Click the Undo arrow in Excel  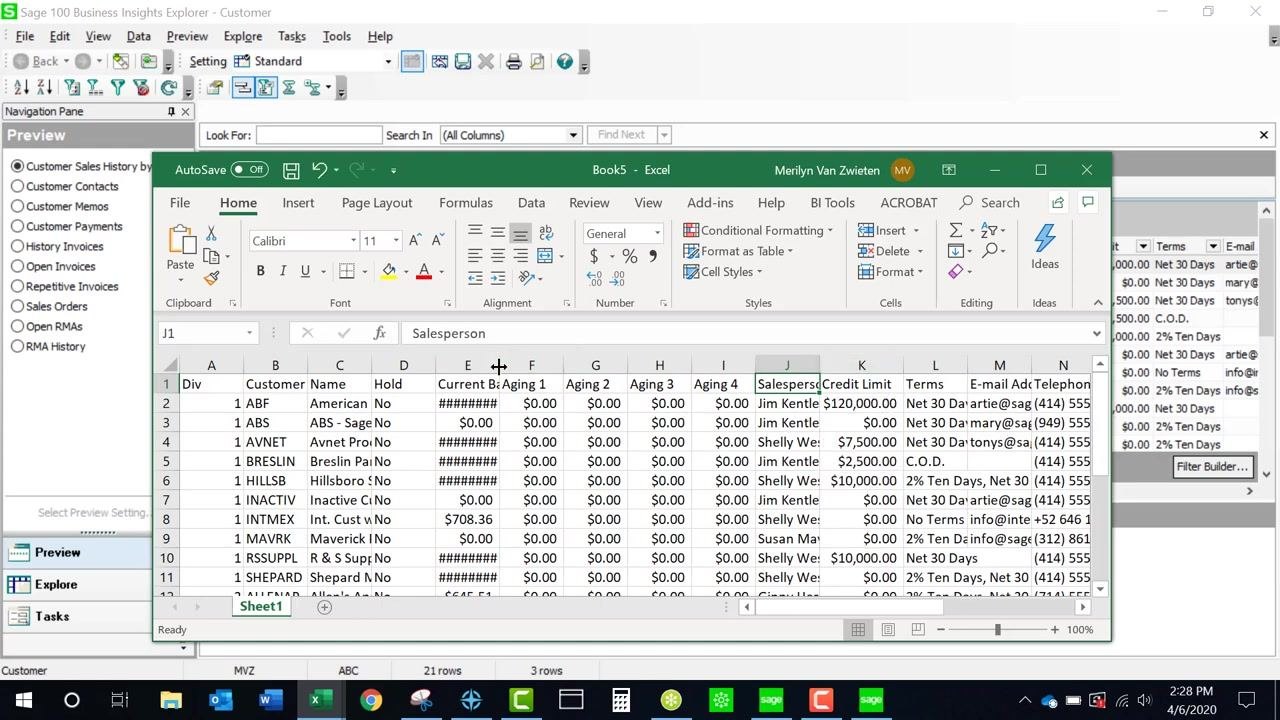(319, 170)
